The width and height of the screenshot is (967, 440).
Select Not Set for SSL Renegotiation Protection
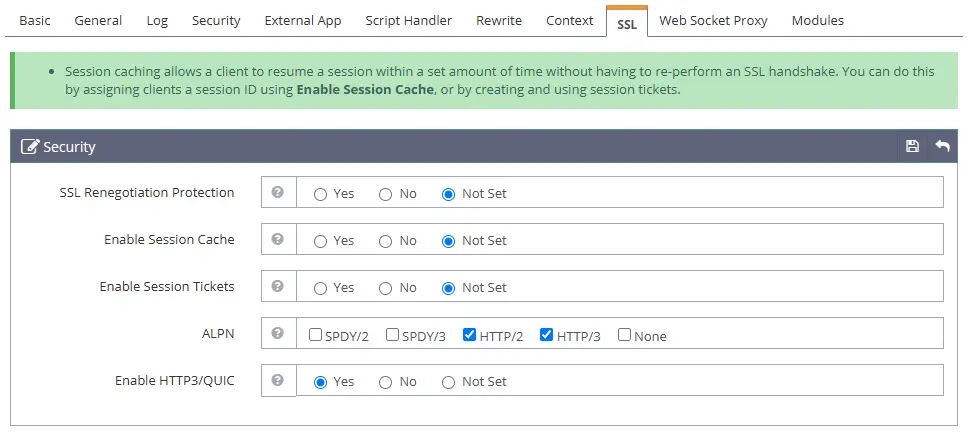(448, 194)
